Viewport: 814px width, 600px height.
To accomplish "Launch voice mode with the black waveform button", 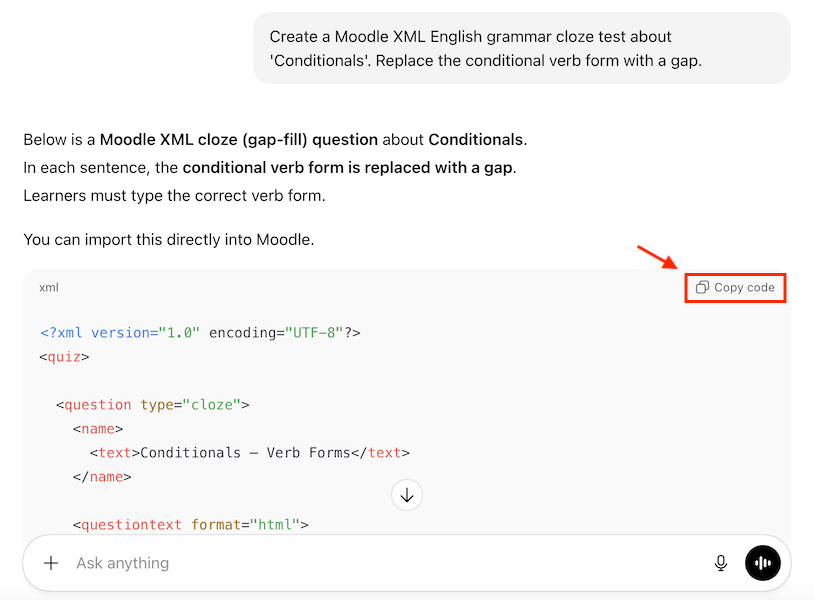I will pos(763,563).
